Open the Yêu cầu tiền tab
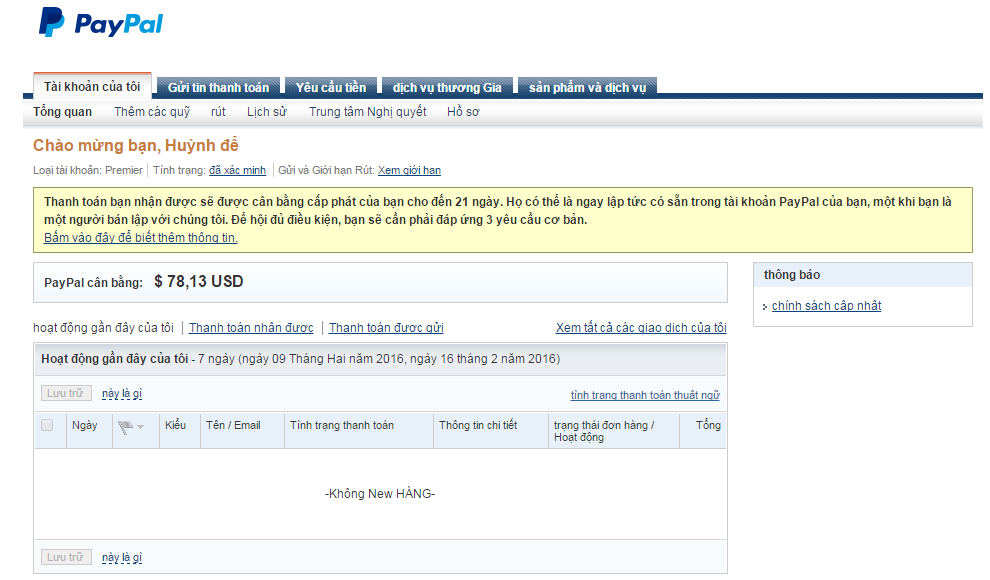Image resolution: width=990 pixels, height=580 pixels. tap(331, 87)
